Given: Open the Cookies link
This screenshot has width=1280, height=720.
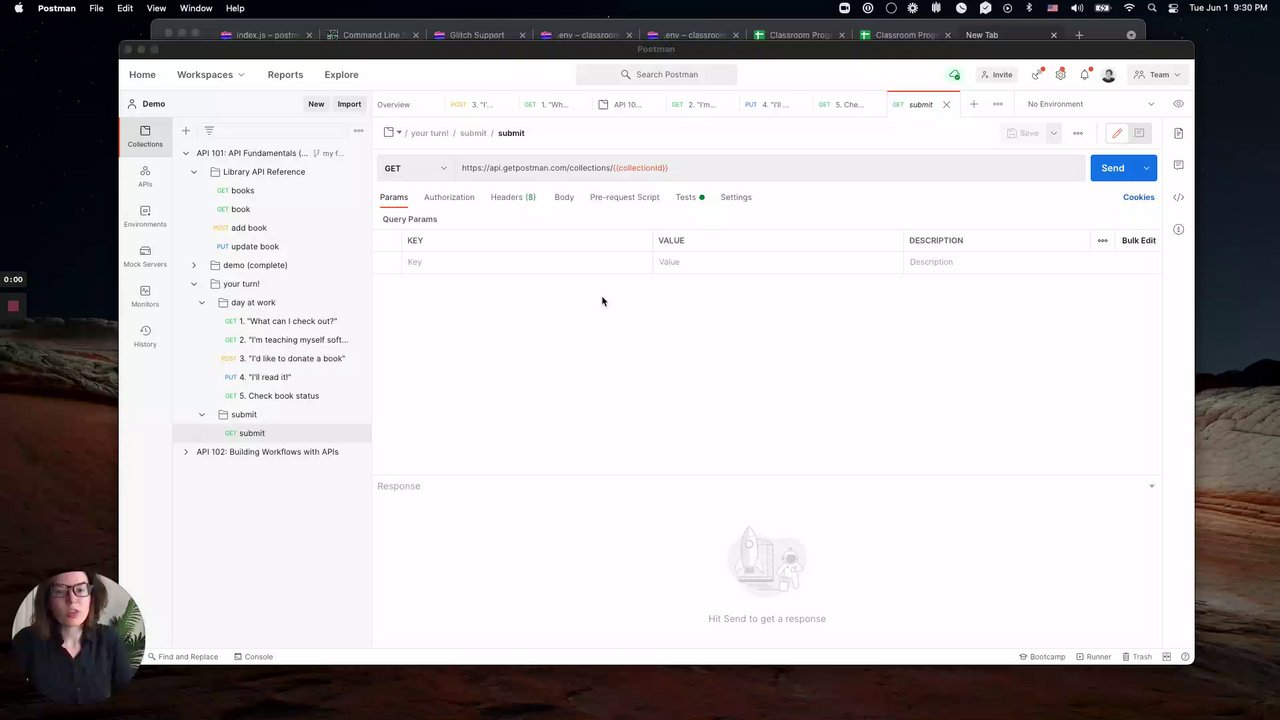Looking at the screenshot, I should coord(1138,197).
